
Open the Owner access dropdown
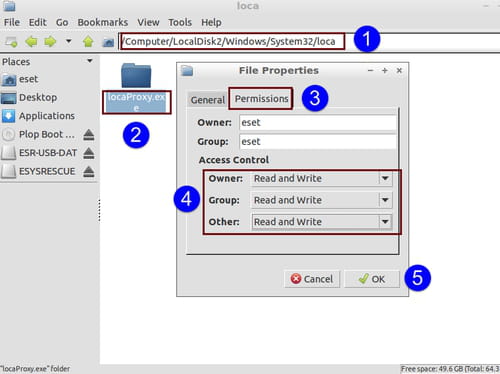point(322,178)
